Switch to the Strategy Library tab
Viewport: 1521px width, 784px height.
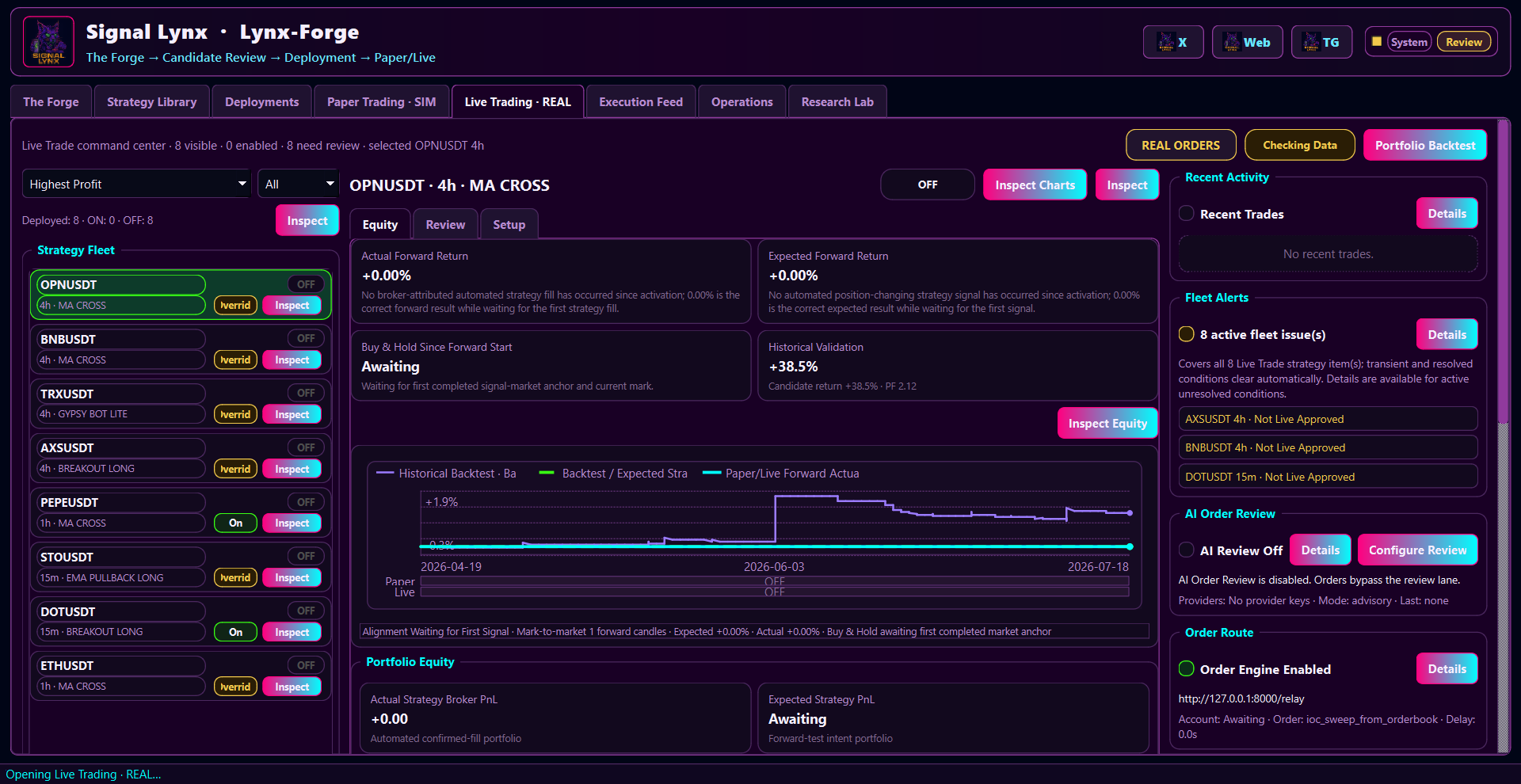coord(151,101)
